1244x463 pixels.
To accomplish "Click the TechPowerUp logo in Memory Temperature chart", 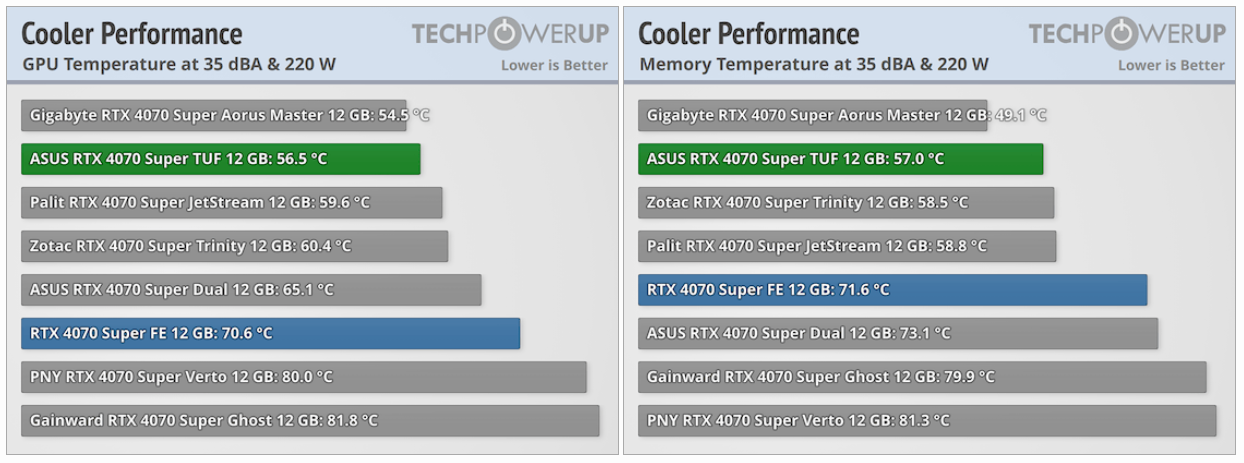I will [x=1127, y=34].
